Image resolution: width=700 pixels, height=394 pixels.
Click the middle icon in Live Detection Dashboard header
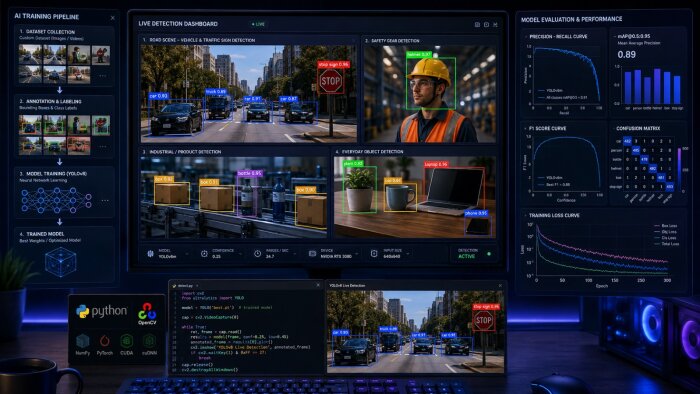[486, 25]
